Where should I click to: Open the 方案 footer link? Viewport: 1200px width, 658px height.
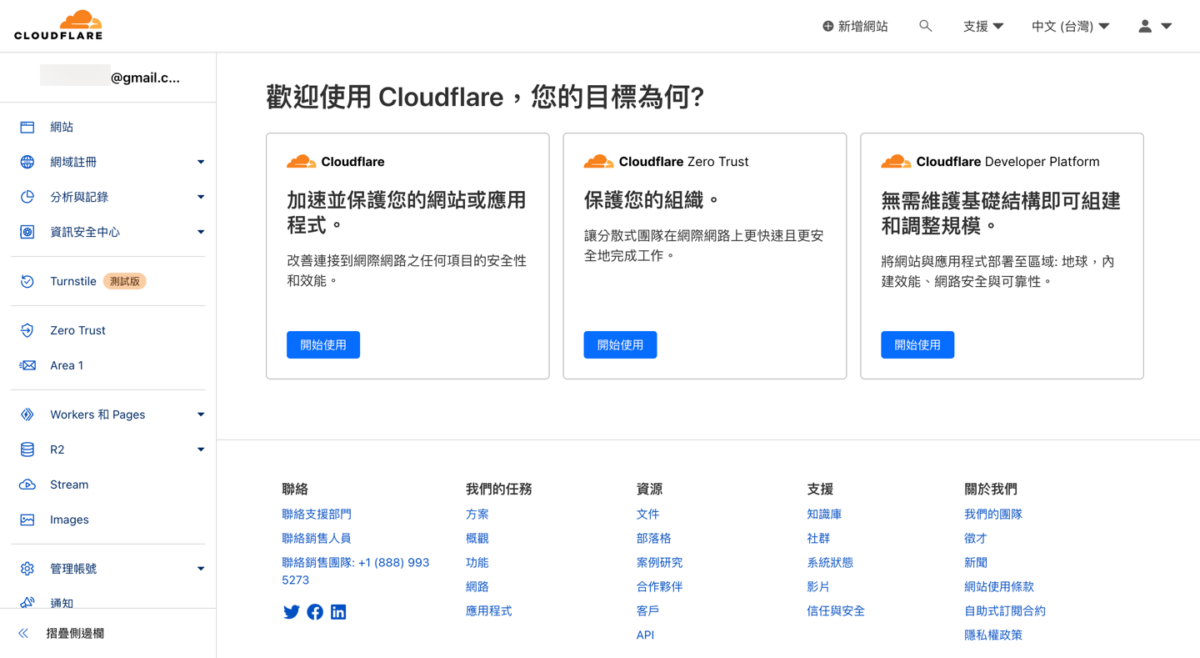coord(477,514)
